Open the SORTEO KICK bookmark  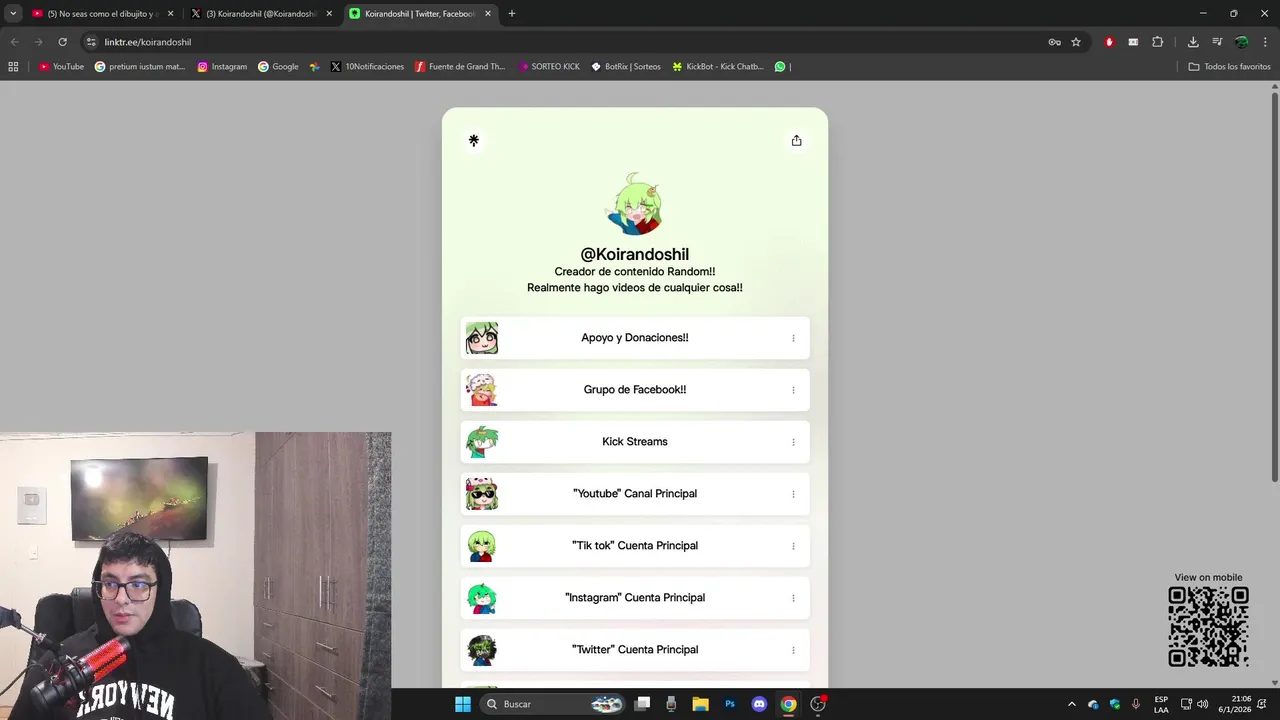click(x=549, y=67)
